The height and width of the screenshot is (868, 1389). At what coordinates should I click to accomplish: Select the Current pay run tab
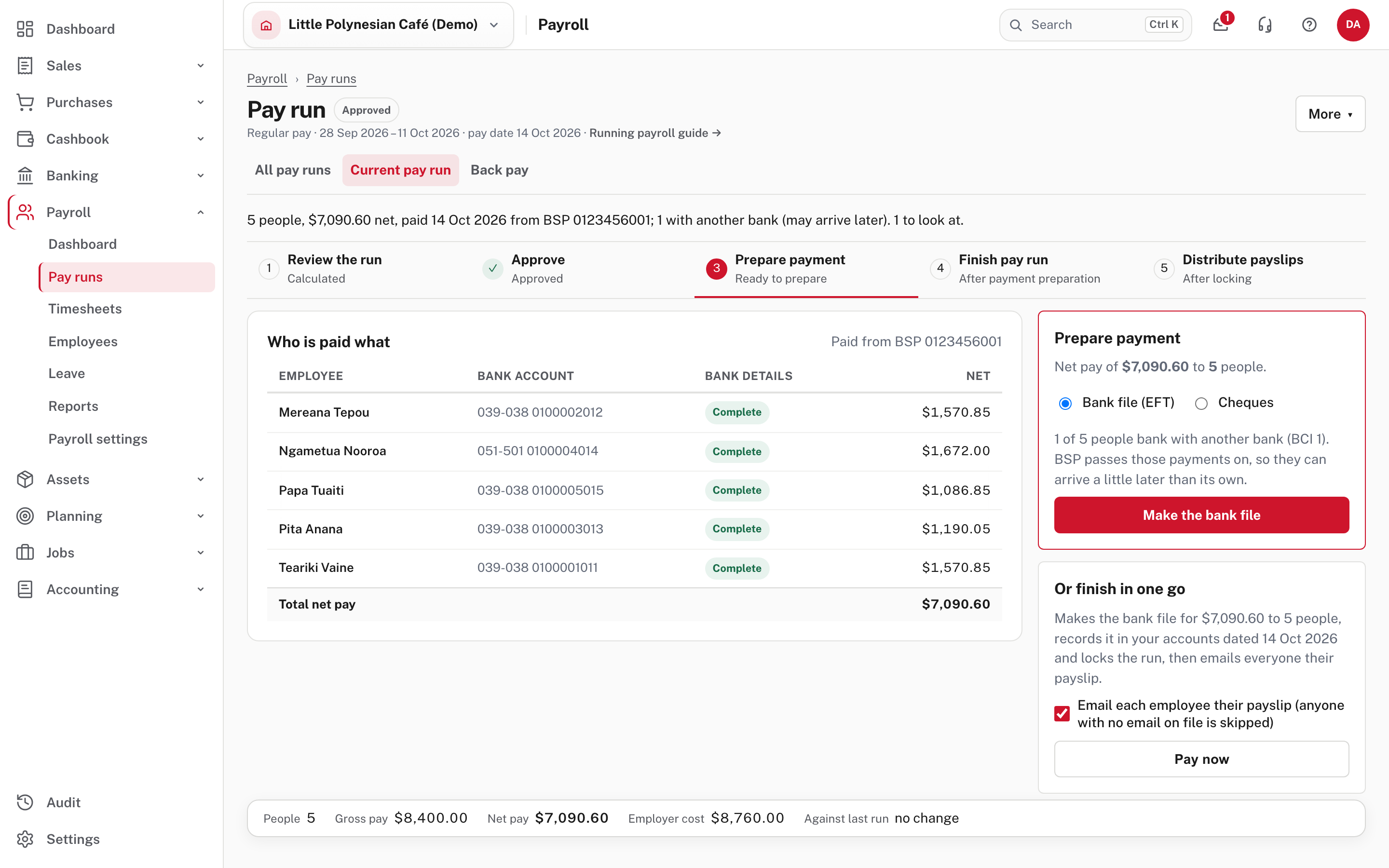pos(401,170)
